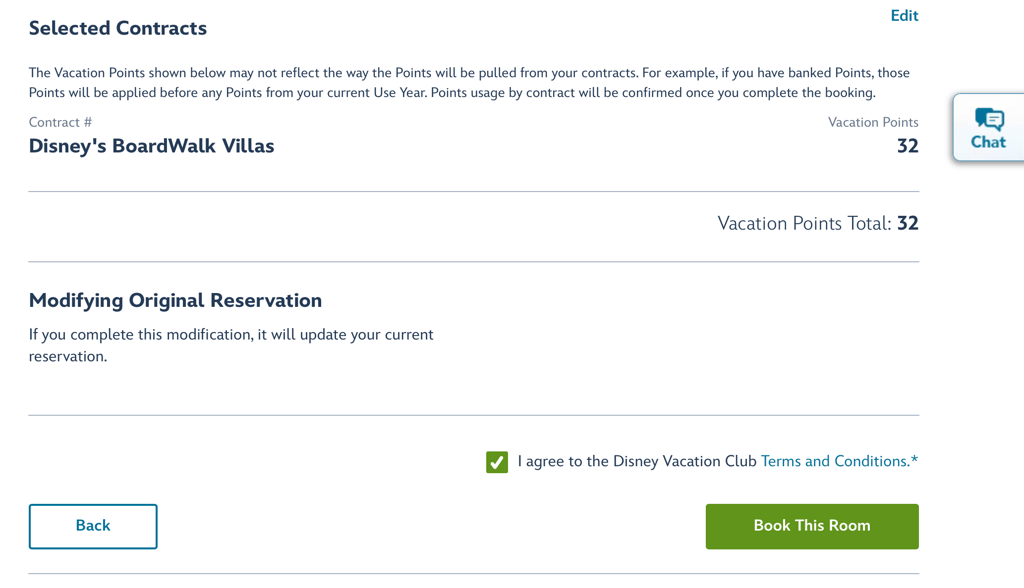This screenshot has height=588, width=1024.
Task: Click the Chat label in side widget
Action: click(x=988, y=142)
